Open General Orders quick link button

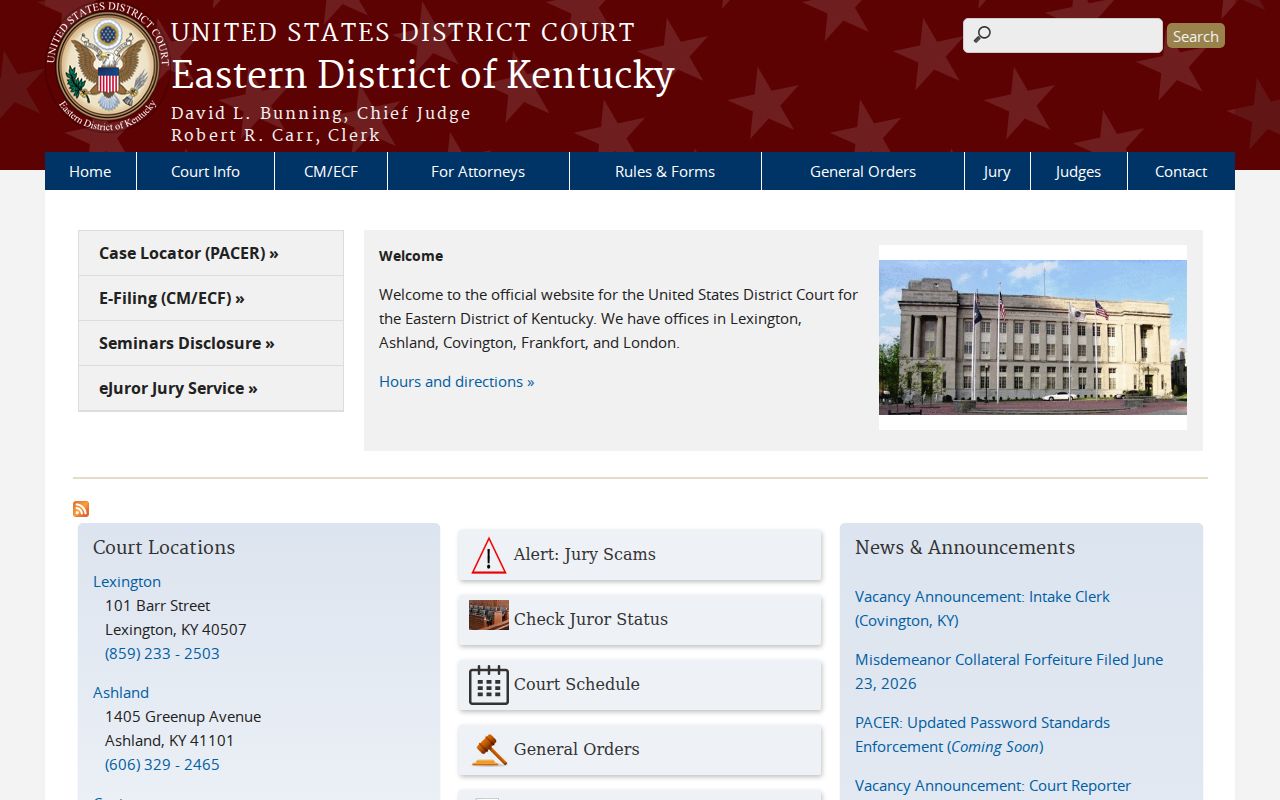[x=640, y=750]
